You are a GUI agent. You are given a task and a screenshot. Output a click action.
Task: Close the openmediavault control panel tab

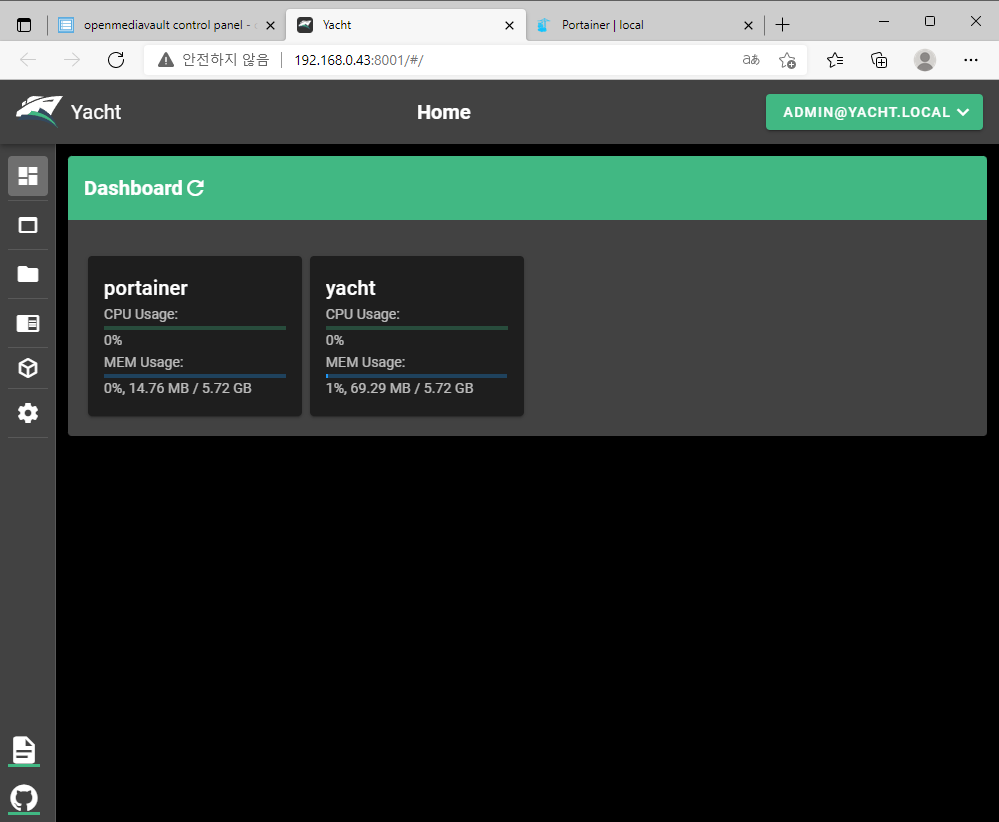[x=270, y=25]
